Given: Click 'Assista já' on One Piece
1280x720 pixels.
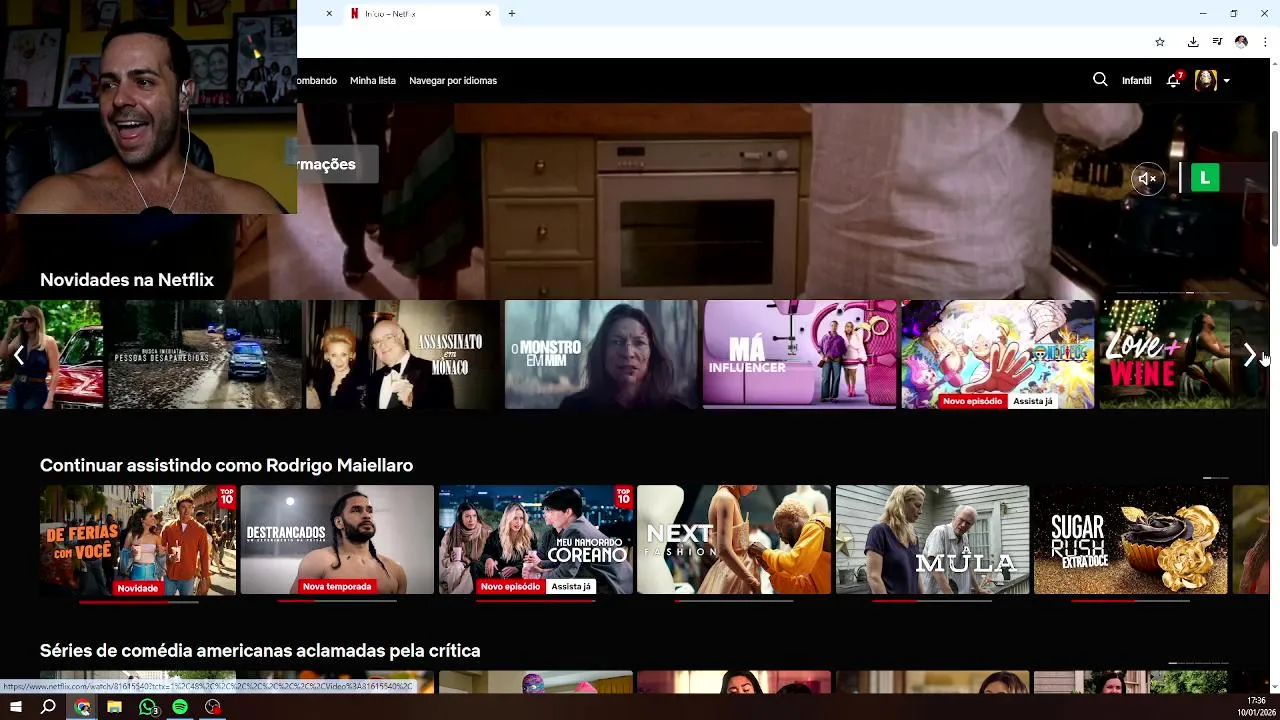Looking at the screenshot, I should (x=1033, y=401).
